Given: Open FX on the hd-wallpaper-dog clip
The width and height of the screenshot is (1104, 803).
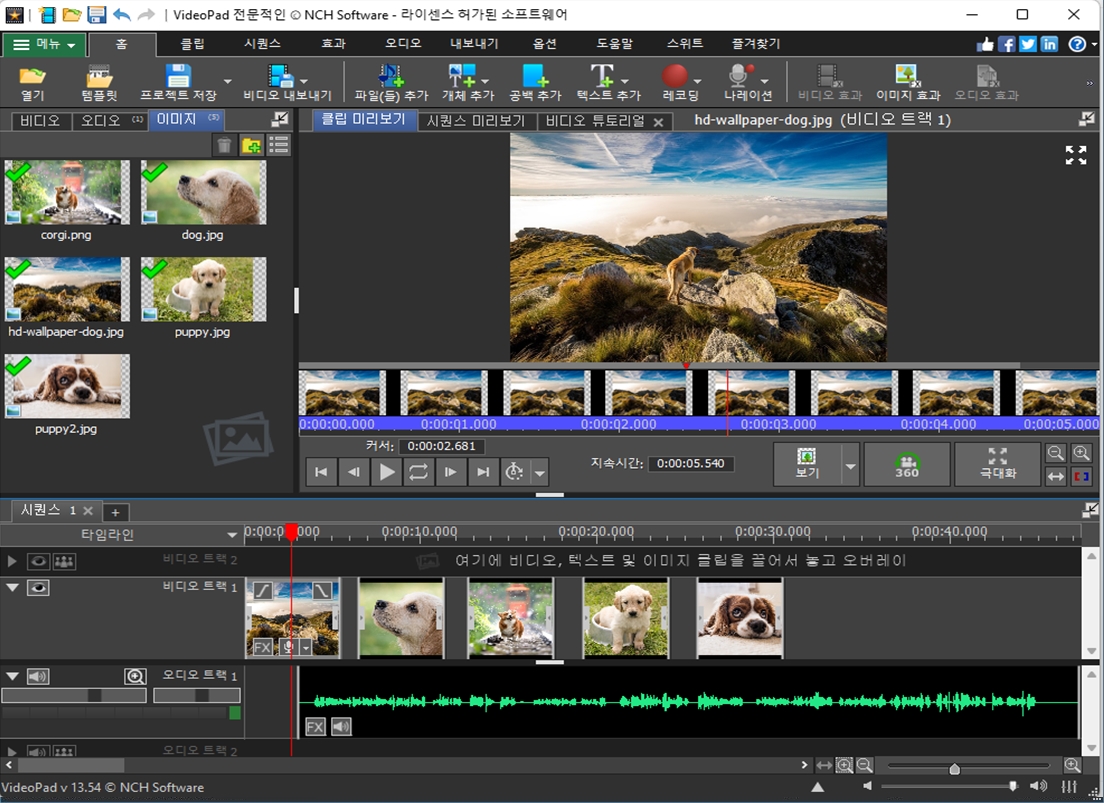Looking at the screenshot, I should click(262, 647).
